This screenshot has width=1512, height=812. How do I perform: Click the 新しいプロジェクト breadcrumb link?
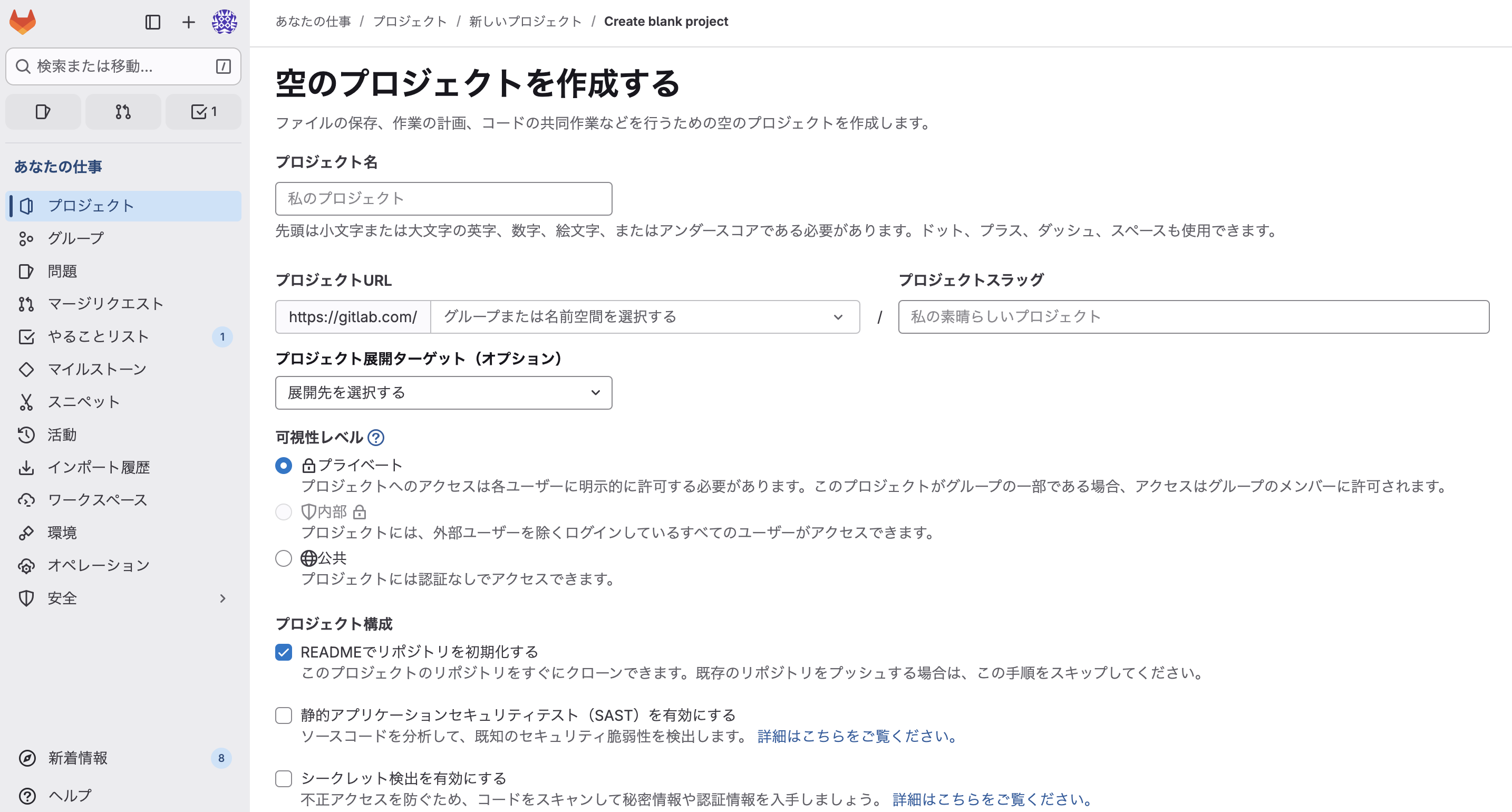(525, 22)
